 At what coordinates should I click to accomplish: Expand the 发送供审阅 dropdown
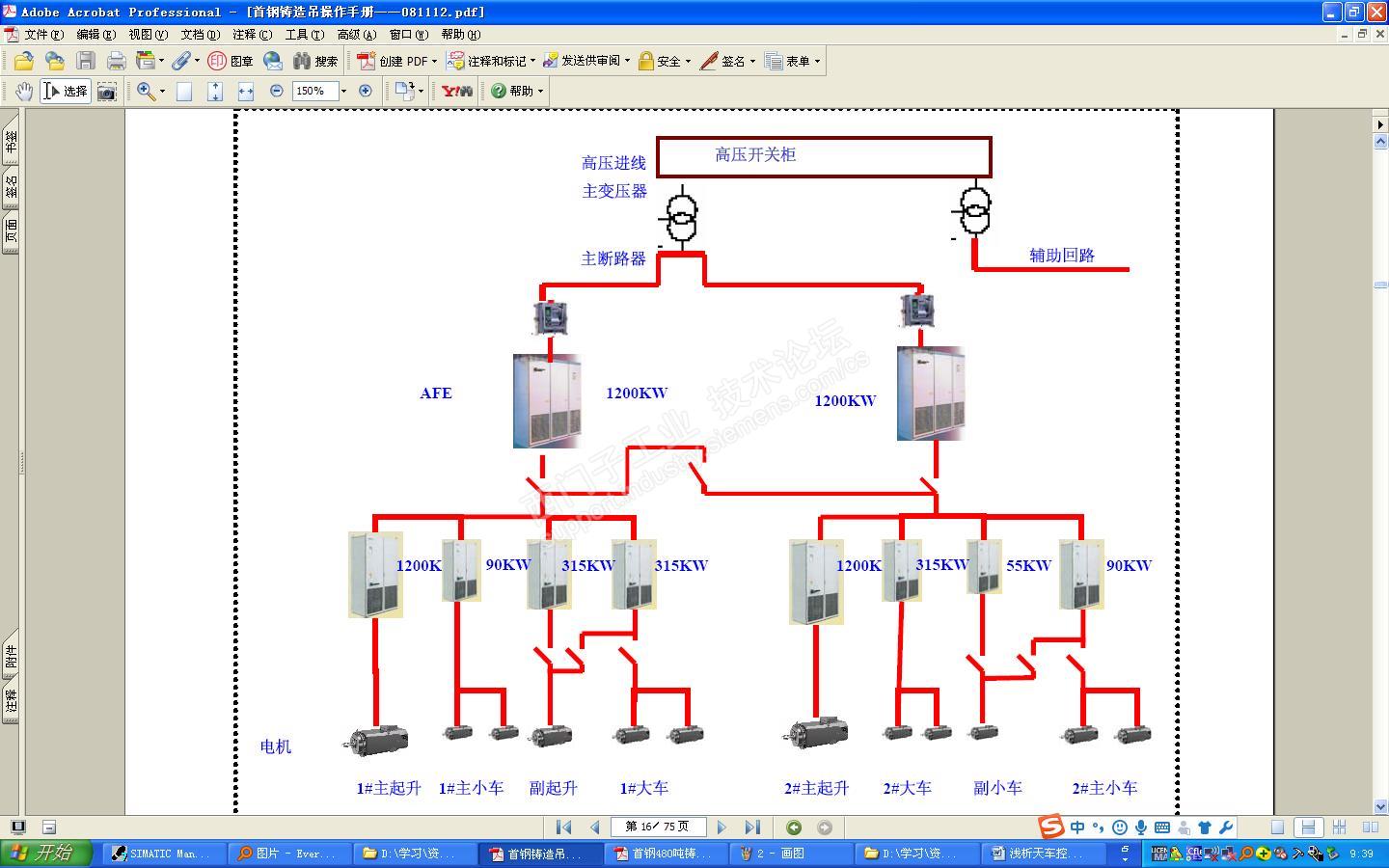tap(627, 61)
